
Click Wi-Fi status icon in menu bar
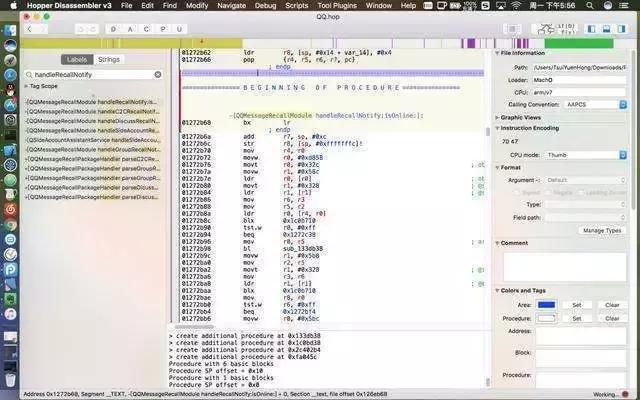pyautogui.click(x=516, y=5)
